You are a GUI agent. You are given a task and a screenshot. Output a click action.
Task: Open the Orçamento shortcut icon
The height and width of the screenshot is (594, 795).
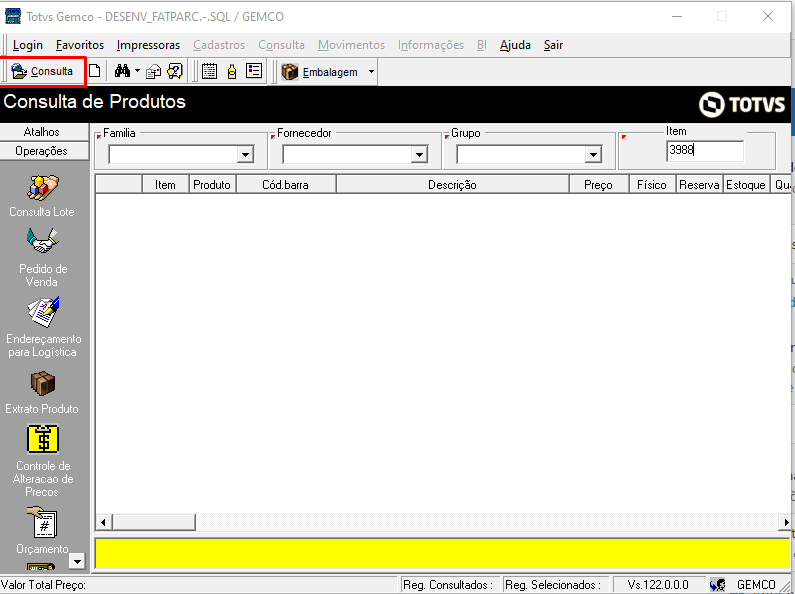[43, 530]
